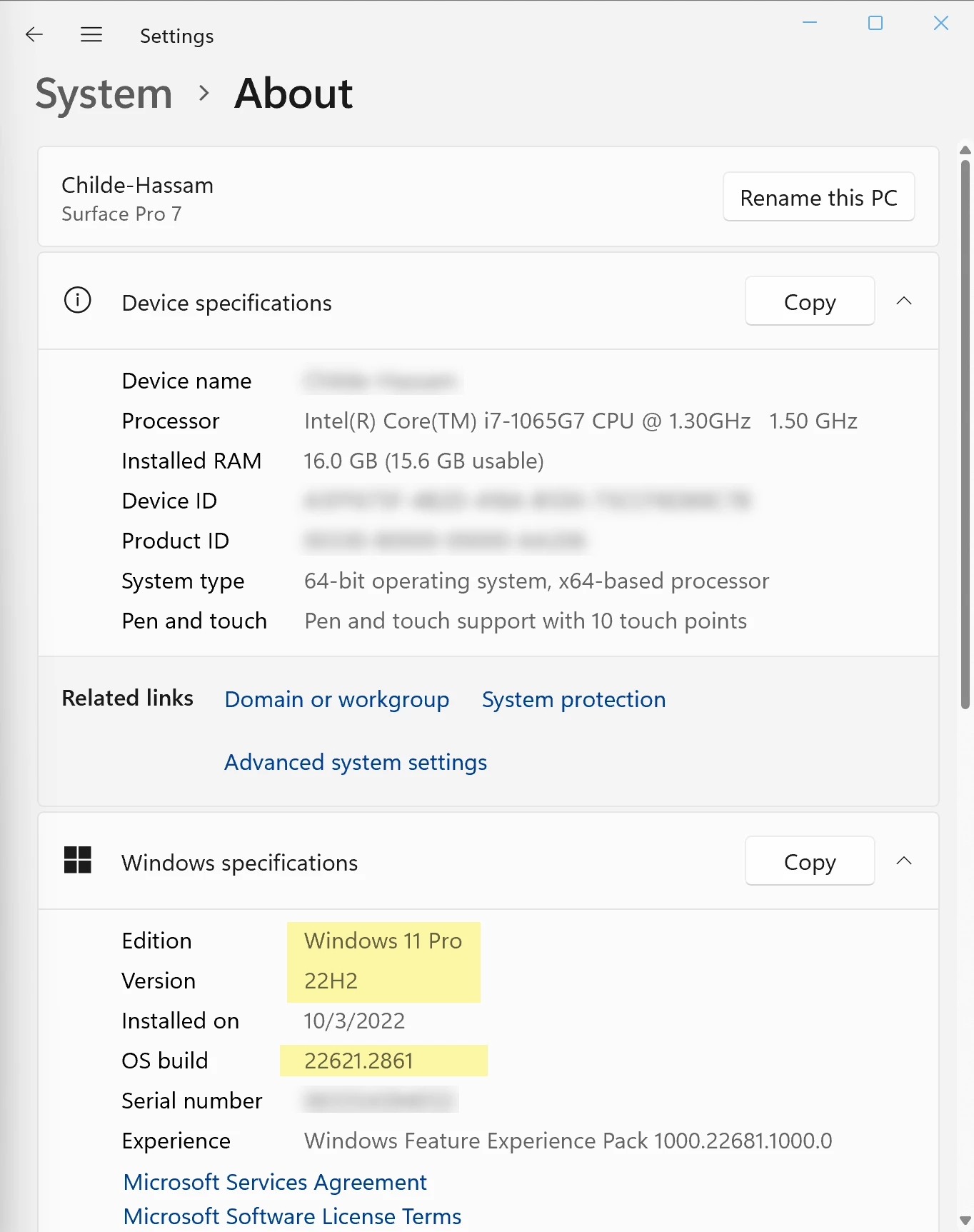Click the 22H2 version value
This screenshot has height=1232, width=974.
click(x=331, y=981)
